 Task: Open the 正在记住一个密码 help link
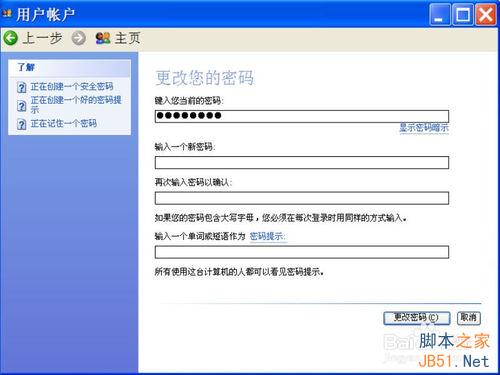coord(64,124)
